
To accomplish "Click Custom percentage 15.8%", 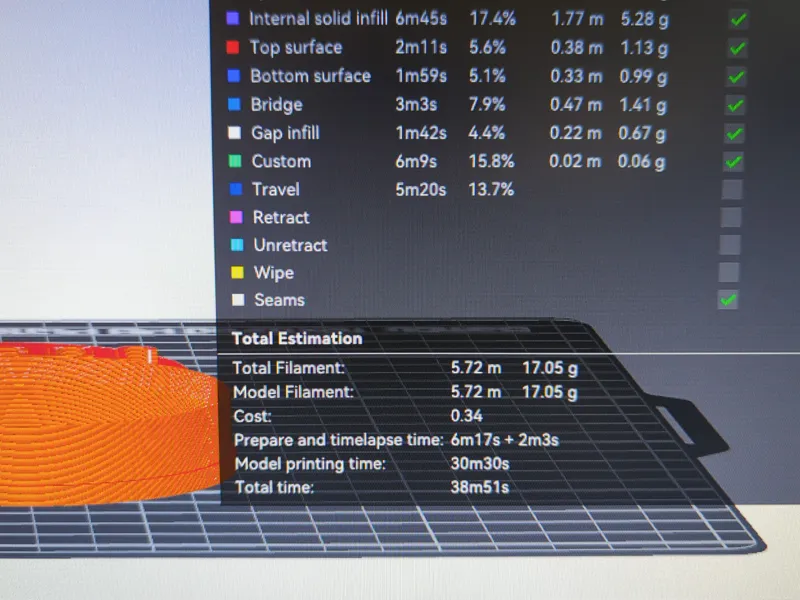I will pyautogui.click(x=491, y=161).
